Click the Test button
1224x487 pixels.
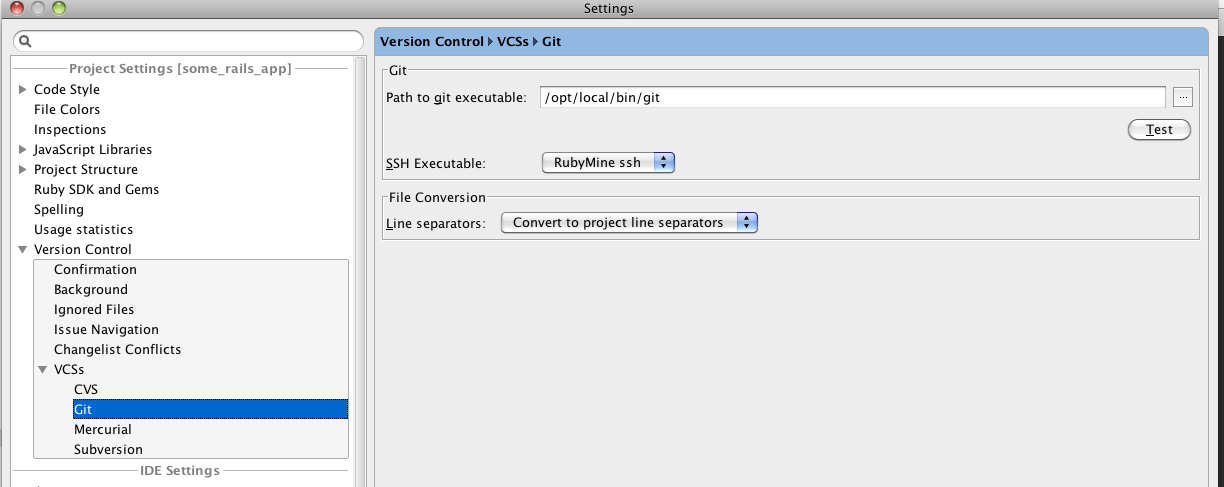1159,130
